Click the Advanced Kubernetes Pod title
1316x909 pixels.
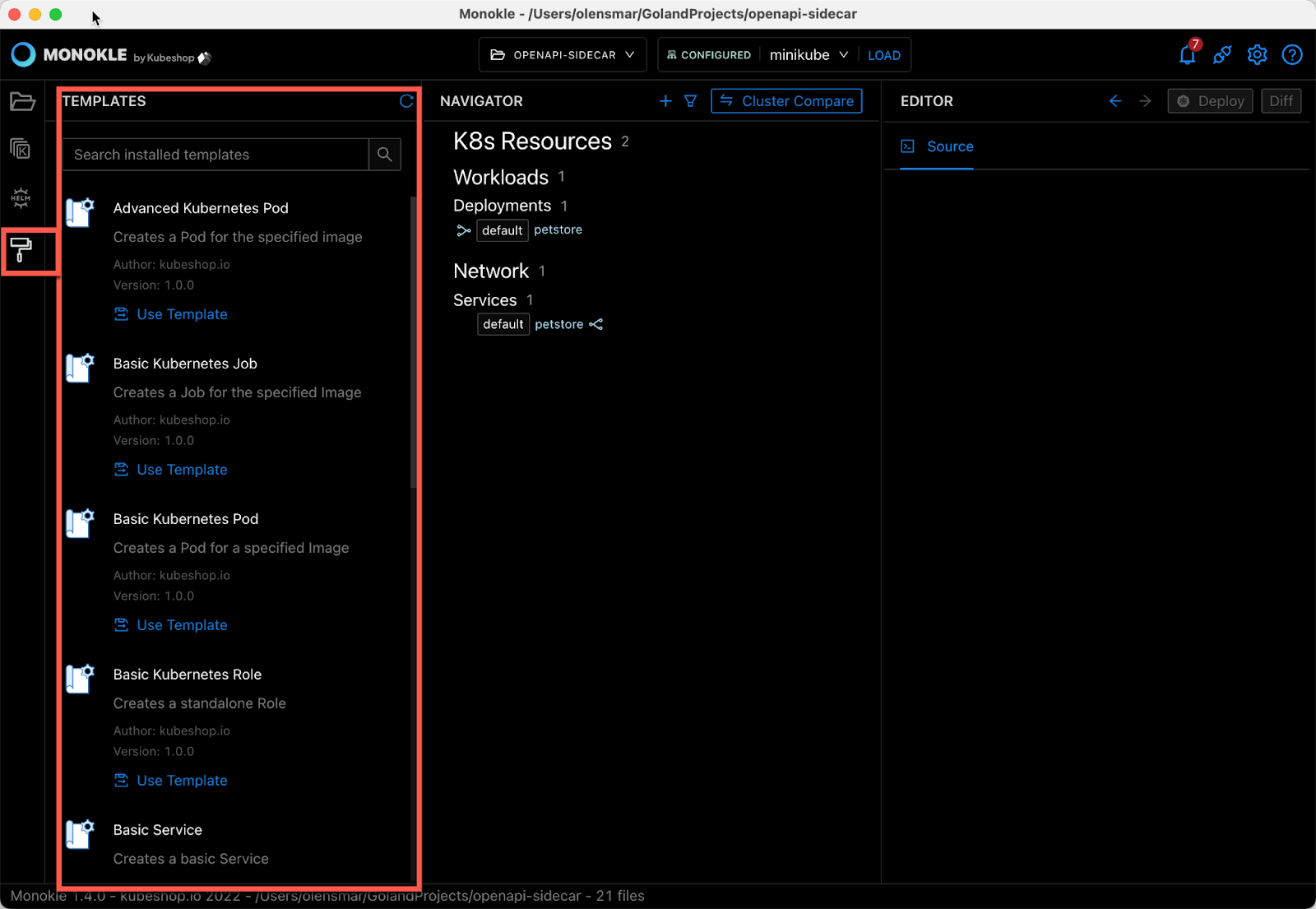[201, 208]
